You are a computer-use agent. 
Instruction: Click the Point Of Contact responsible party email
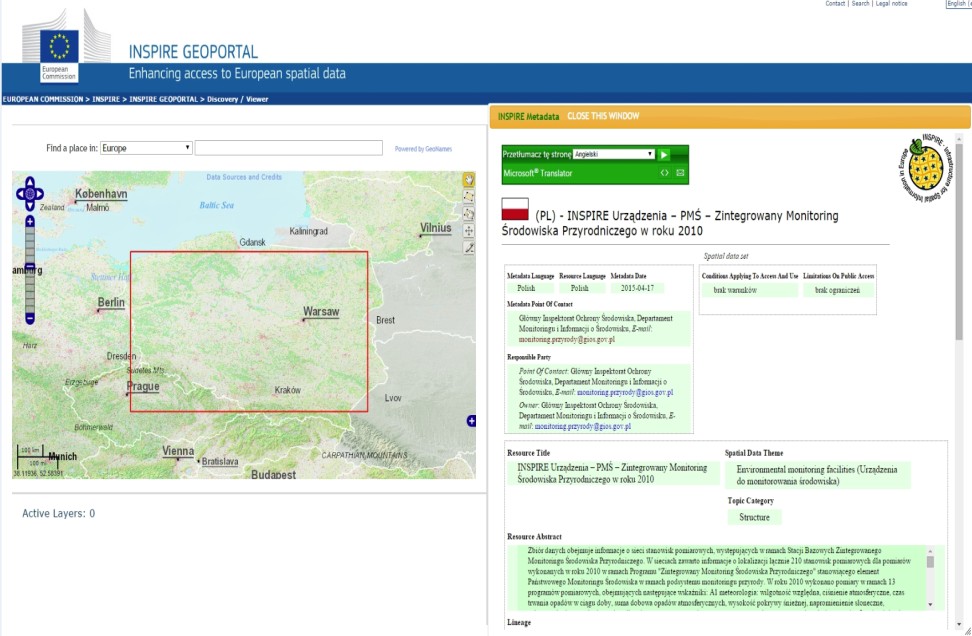(625, 392)
